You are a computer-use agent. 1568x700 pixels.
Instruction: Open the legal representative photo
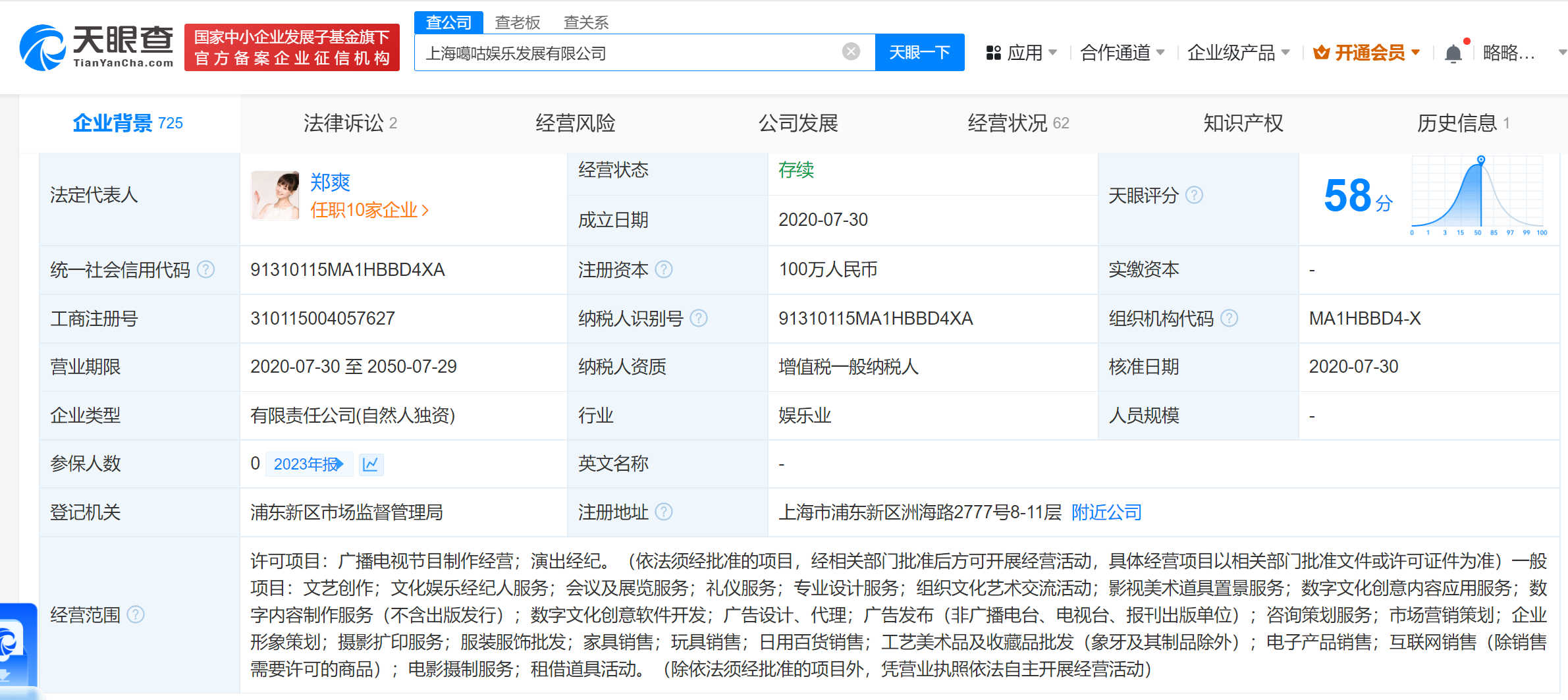275,195
